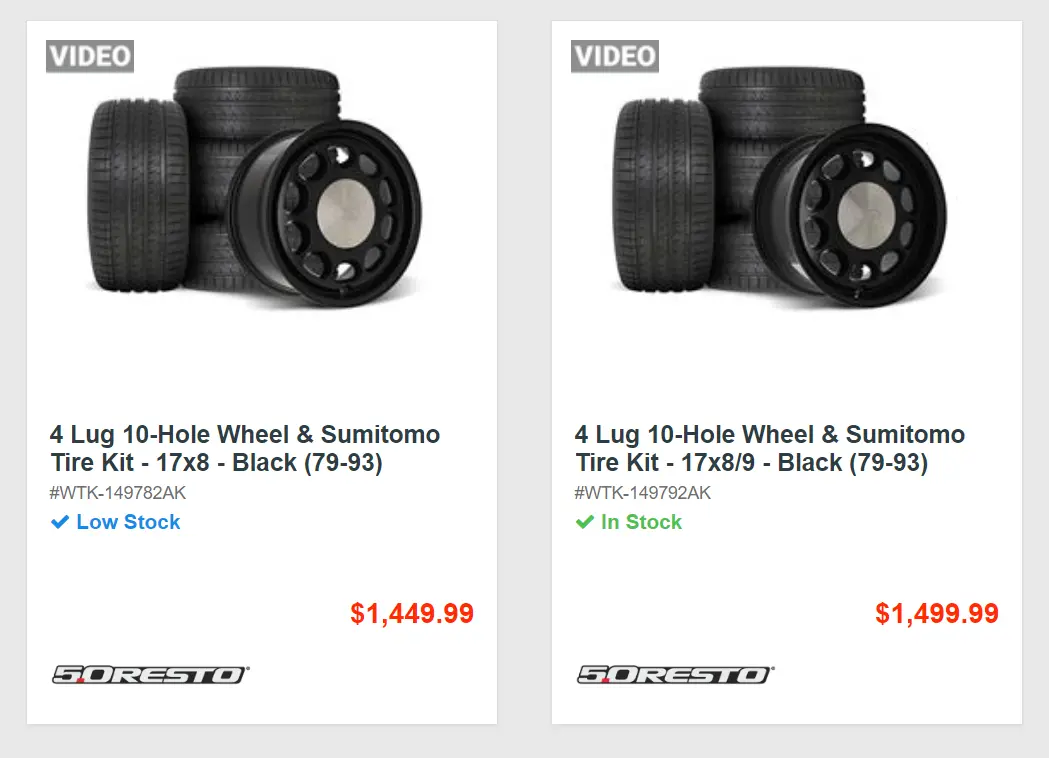Click upright Sumitomo tire in right image
The image size is (1049, 758).
[x=663, y=195]
